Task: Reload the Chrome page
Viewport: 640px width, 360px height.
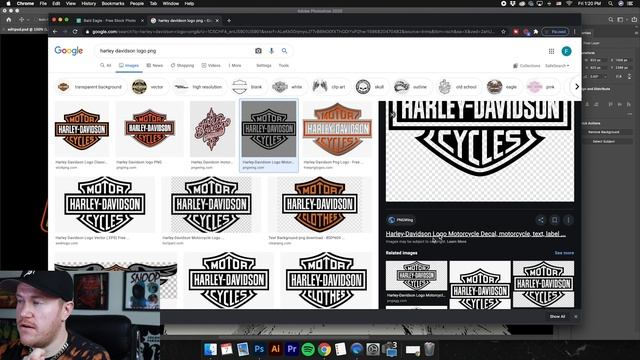Action: [75, 31]
